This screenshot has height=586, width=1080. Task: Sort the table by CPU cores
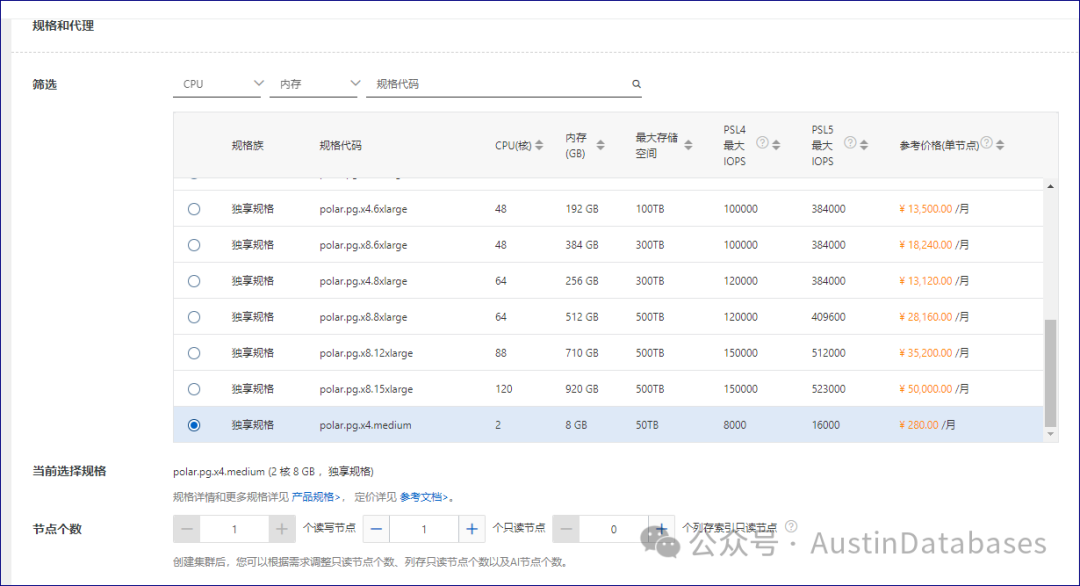tap(539, 145)
